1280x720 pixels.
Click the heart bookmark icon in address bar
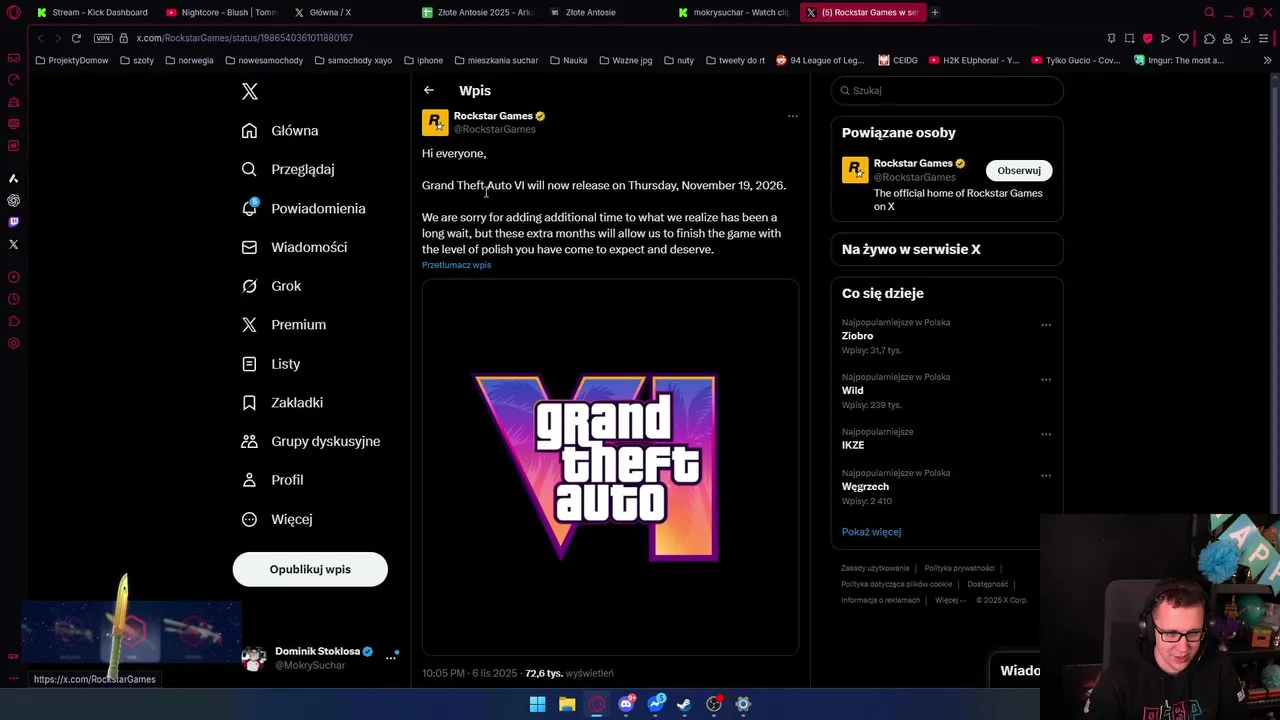click(x=1183, y=38)
